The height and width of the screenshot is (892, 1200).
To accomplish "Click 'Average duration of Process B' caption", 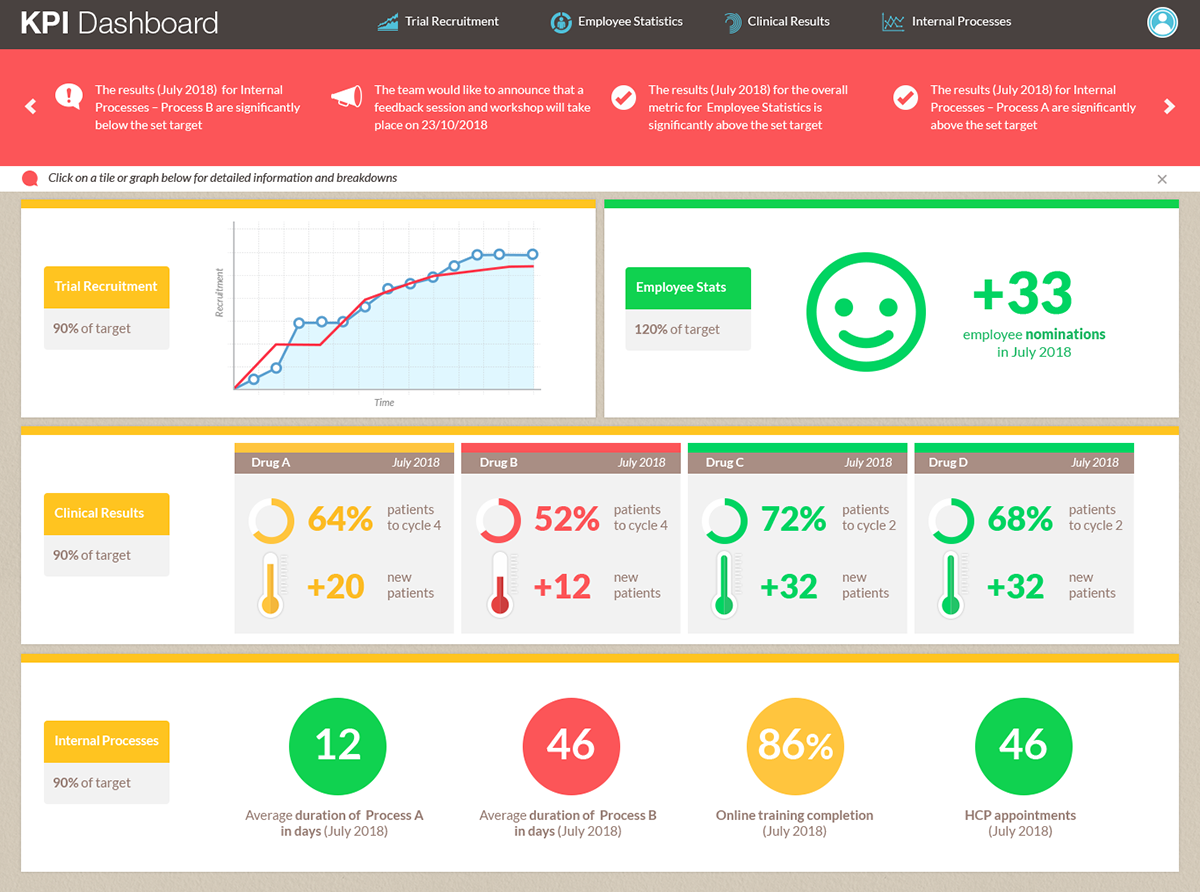I will pos(568,823).
